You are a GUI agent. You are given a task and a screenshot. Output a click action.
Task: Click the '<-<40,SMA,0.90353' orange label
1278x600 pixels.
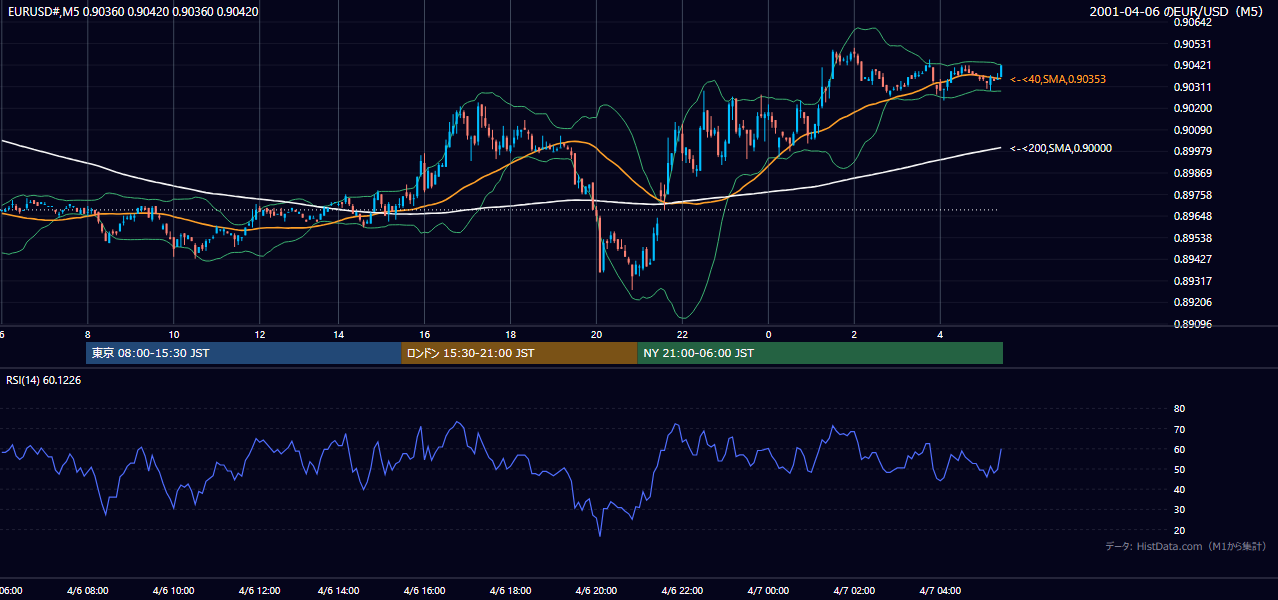click(x=1058, y=79)
